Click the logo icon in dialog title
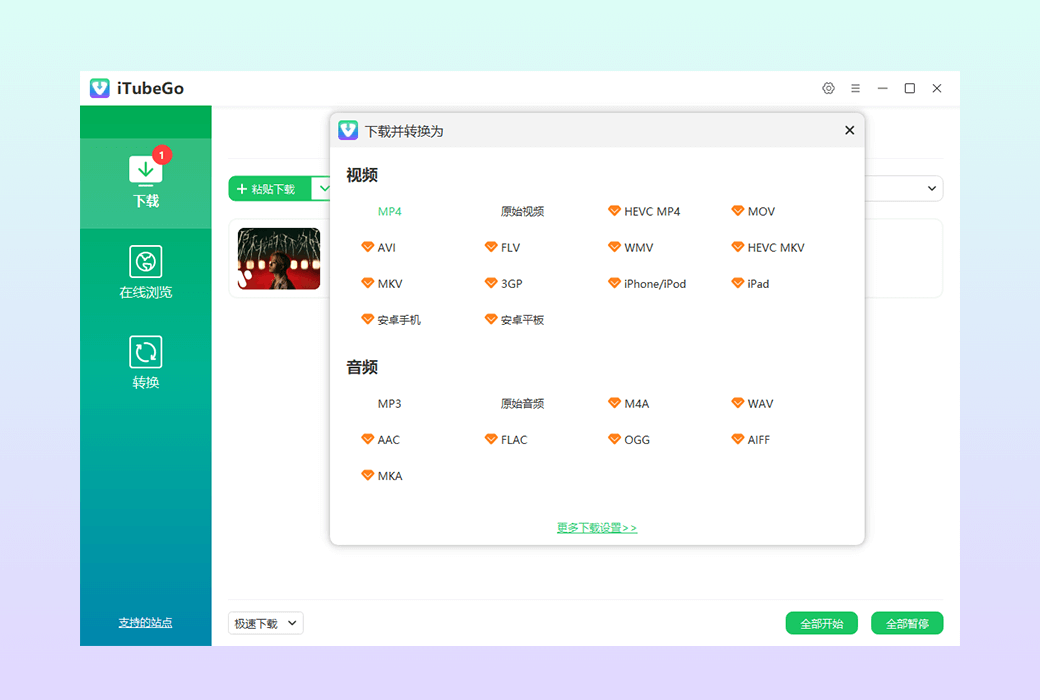 348,130
